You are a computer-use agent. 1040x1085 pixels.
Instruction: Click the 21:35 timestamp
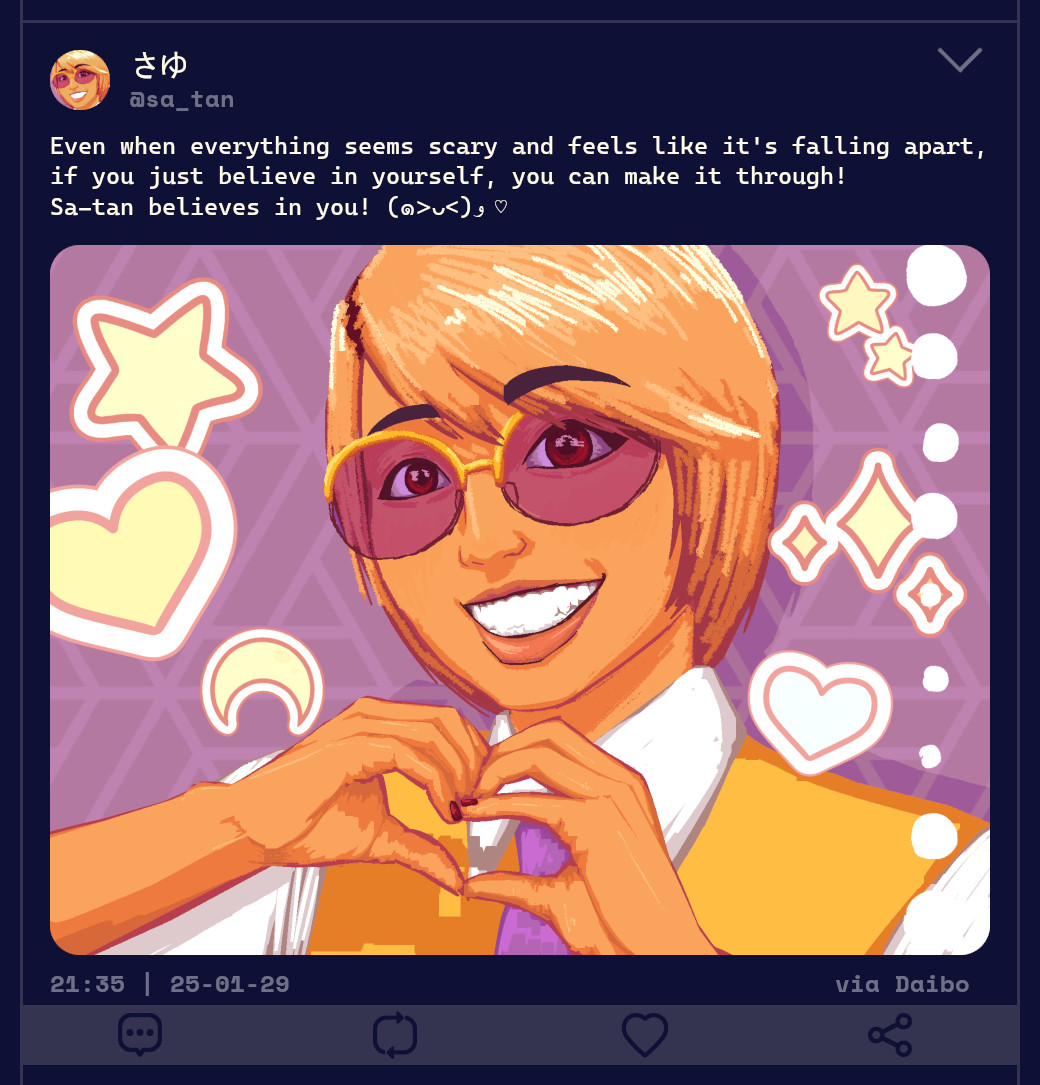click(87, 984)
